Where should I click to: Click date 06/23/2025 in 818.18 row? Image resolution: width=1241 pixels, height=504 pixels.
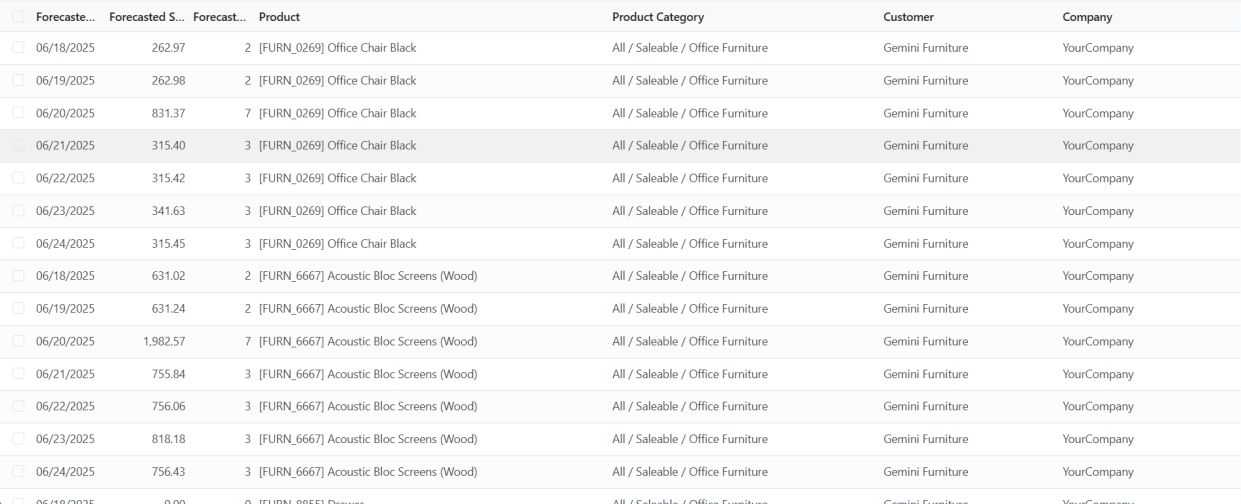65,439
